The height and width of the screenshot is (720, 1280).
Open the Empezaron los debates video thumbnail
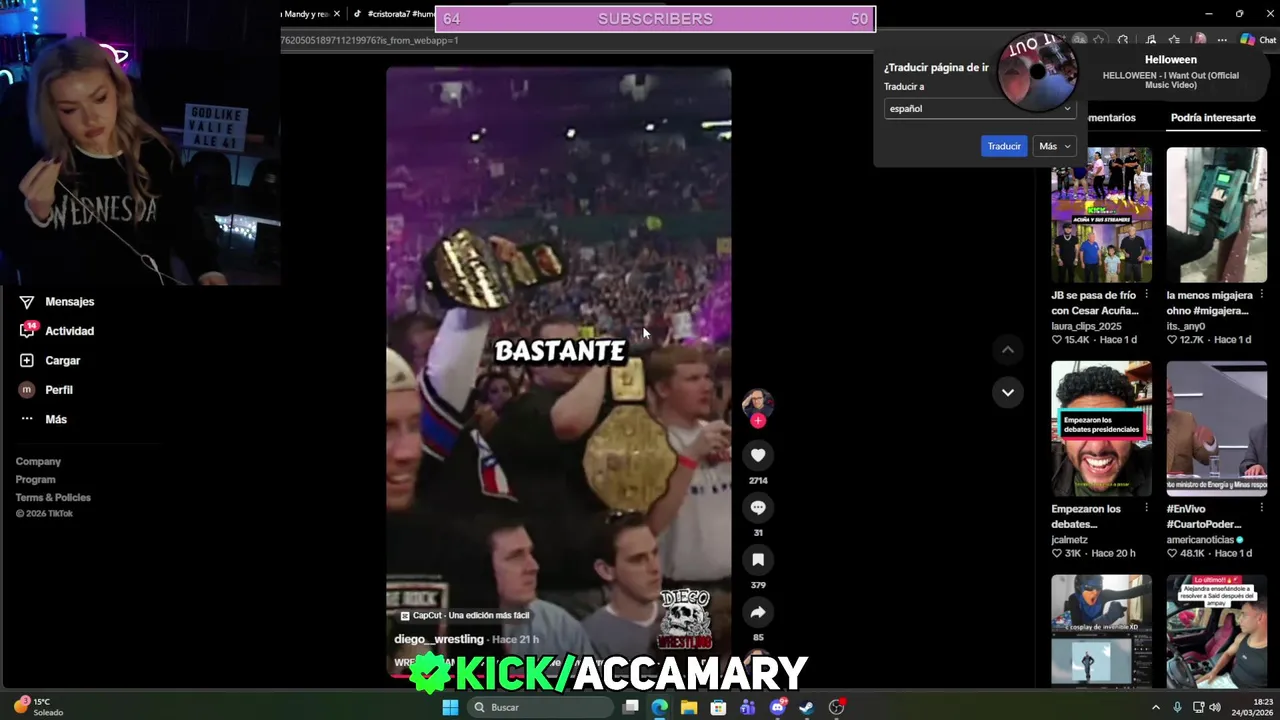click(1101, 428)
